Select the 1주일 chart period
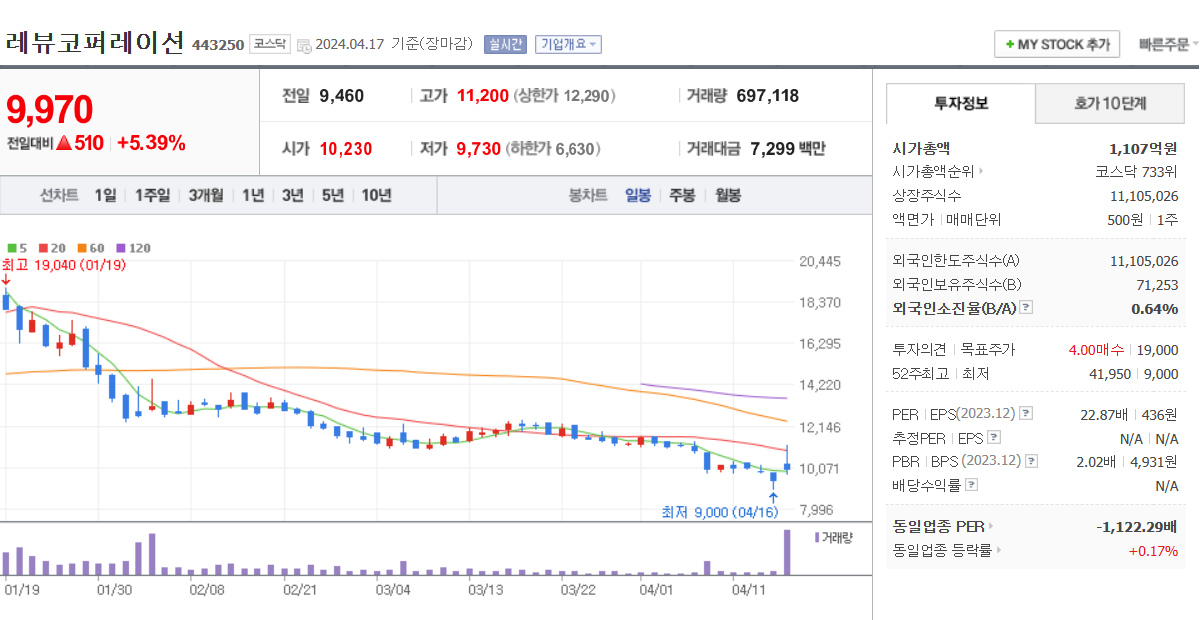This screenshot has height=620, width=1200. [152, 195]
